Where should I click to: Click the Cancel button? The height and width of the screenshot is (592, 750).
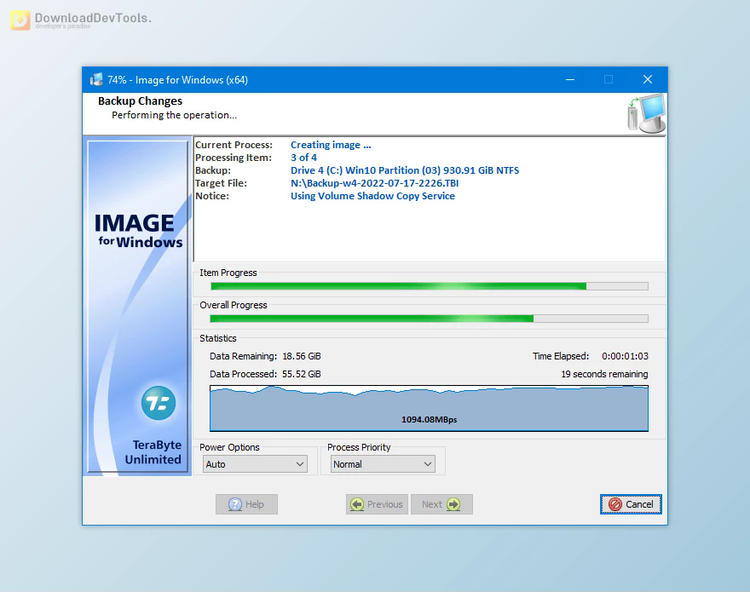[630, 504]
